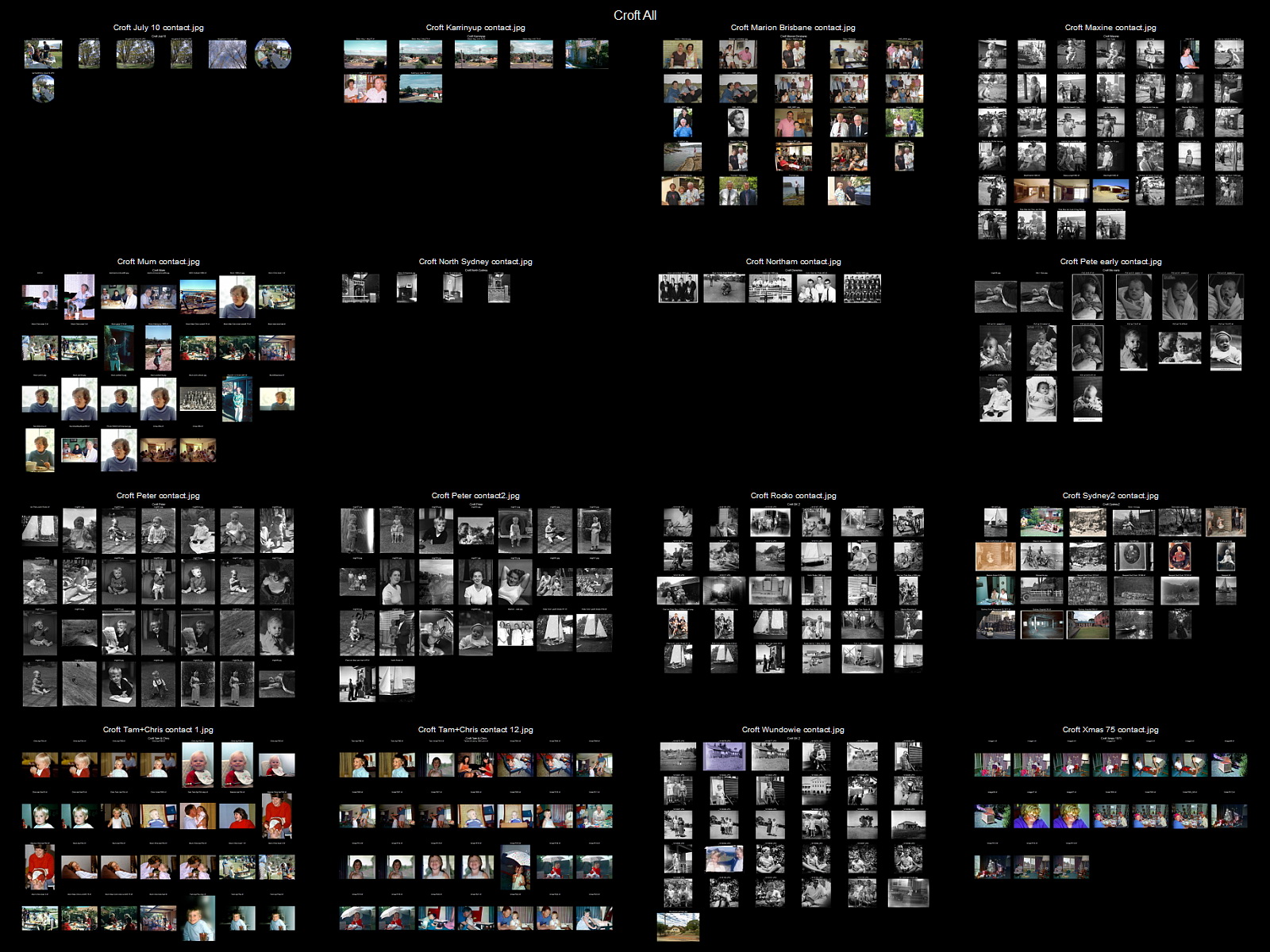Open the 'Croft Mum contact.jpg' label

[x=158, y=262]
